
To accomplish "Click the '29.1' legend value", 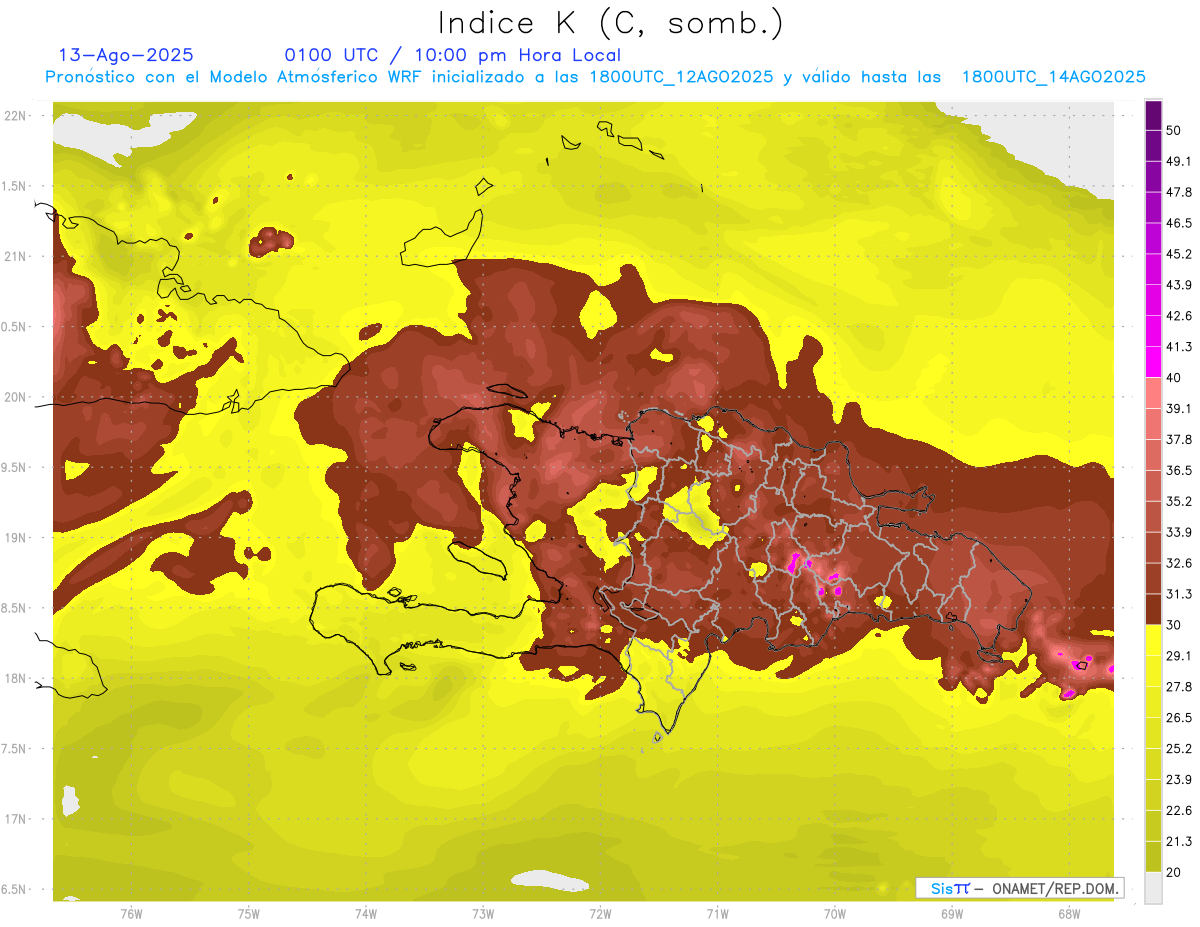I will click(1179, 655).
